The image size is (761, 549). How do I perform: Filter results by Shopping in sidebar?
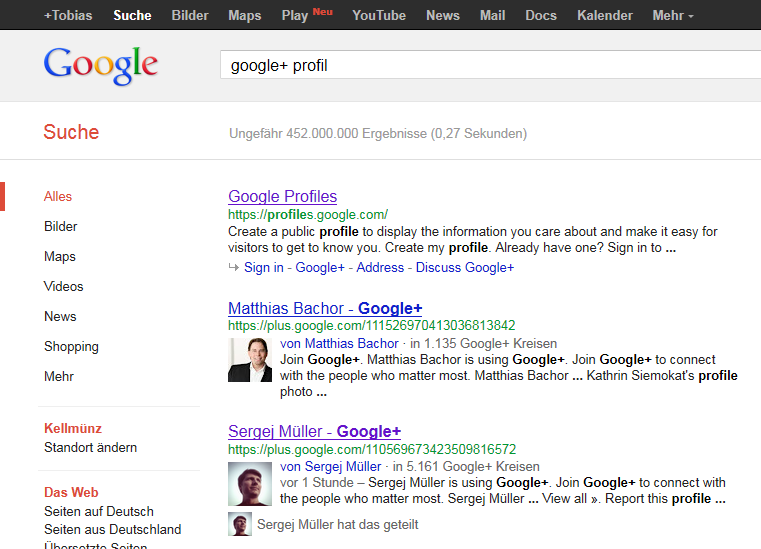[71, 347]
